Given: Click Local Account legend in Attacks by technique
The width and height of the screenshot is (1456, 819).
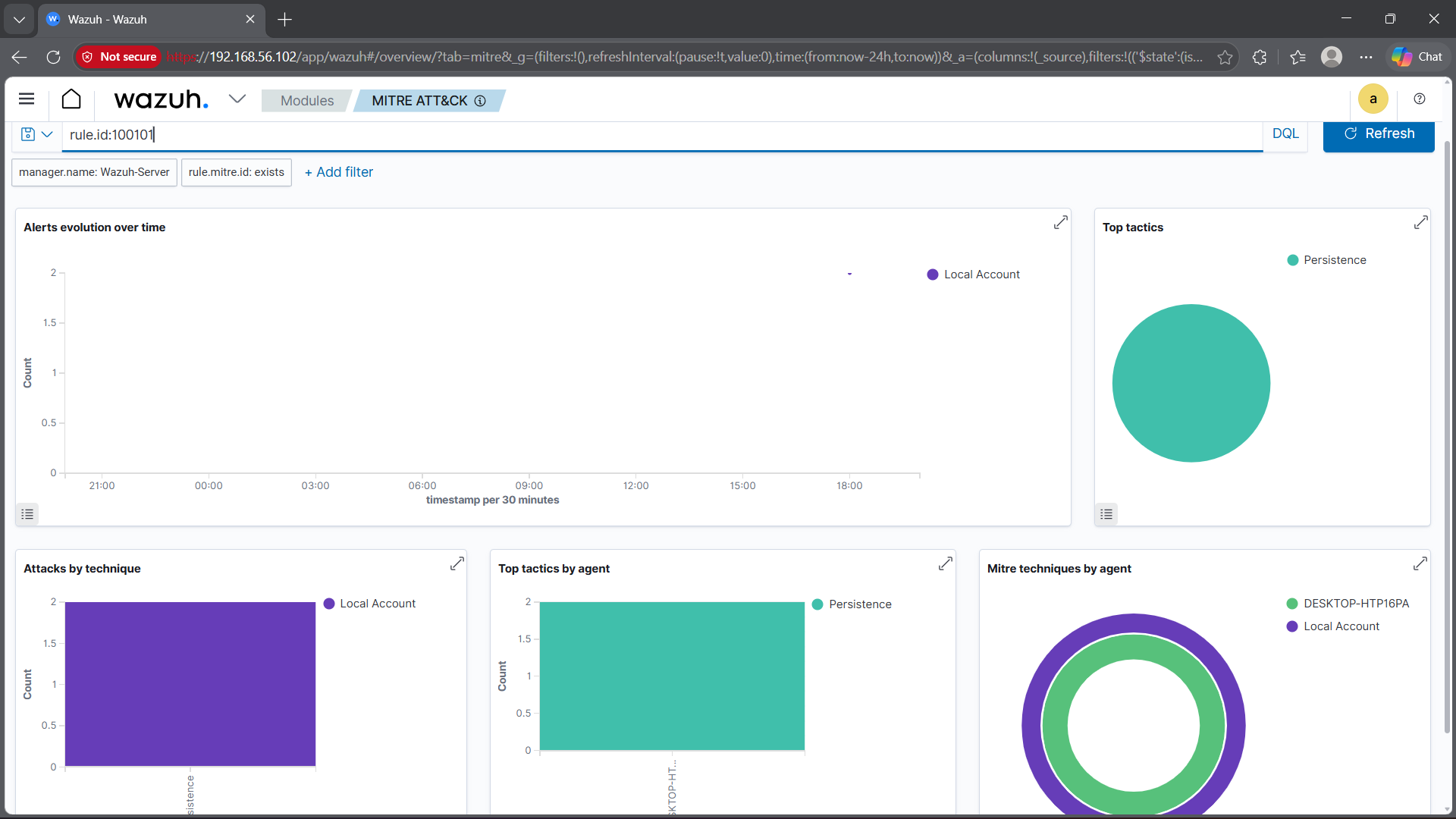Looking at the screenshot, I should coord(369,604).
